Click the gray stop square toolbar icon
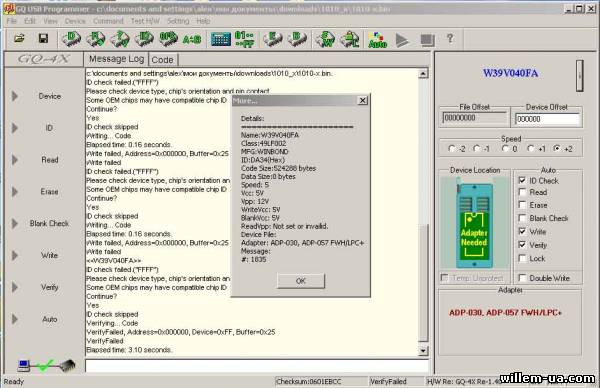The height and width of the screenshot is (388, 600). coord(427,40)
